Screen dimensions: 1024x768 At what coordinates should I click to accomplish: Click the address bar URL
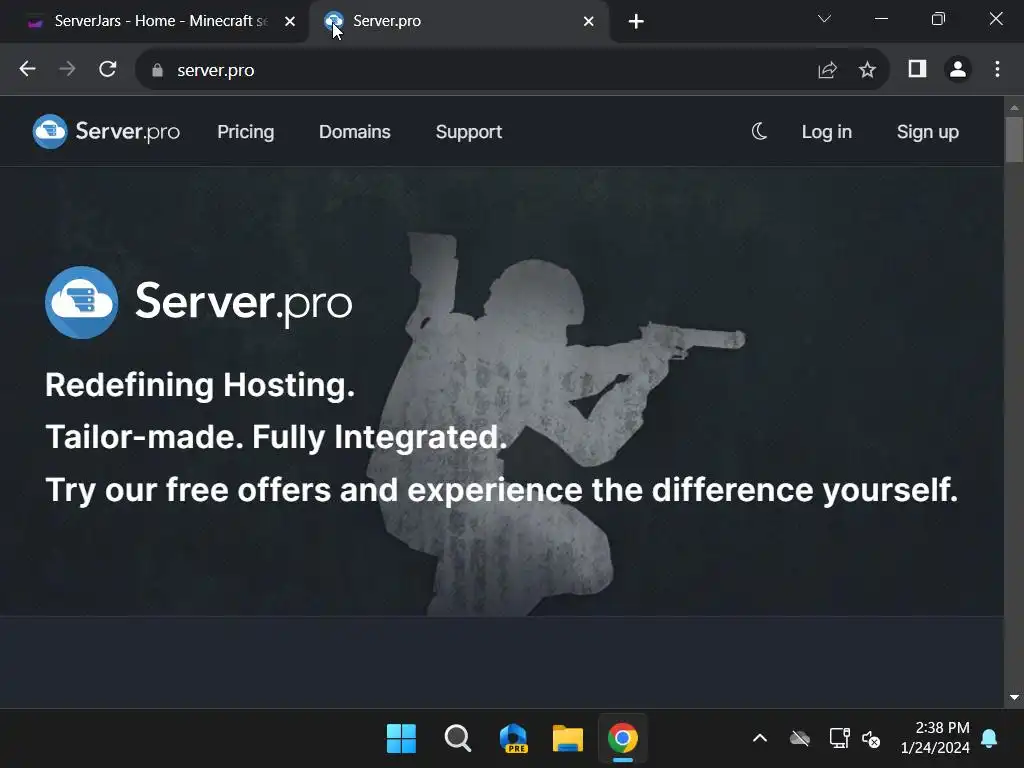[216, 71]
